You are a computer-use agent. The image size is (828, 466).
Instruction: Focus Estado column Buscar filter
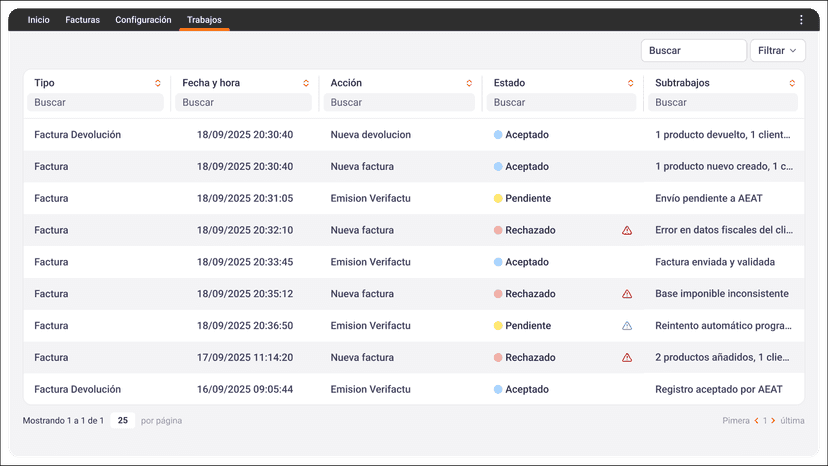pyautogui.click(x=561, y=102)
